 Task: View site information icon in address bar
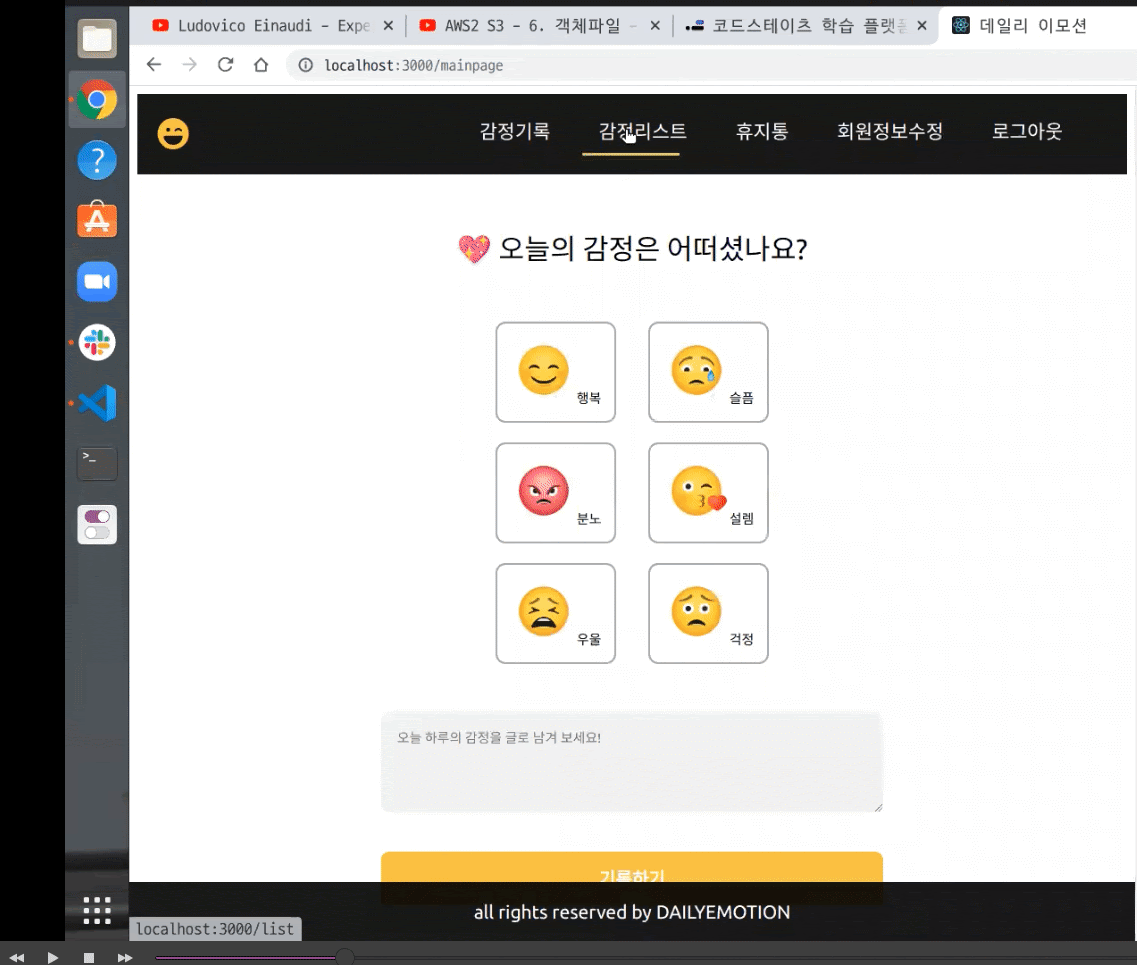click(306, 65)
